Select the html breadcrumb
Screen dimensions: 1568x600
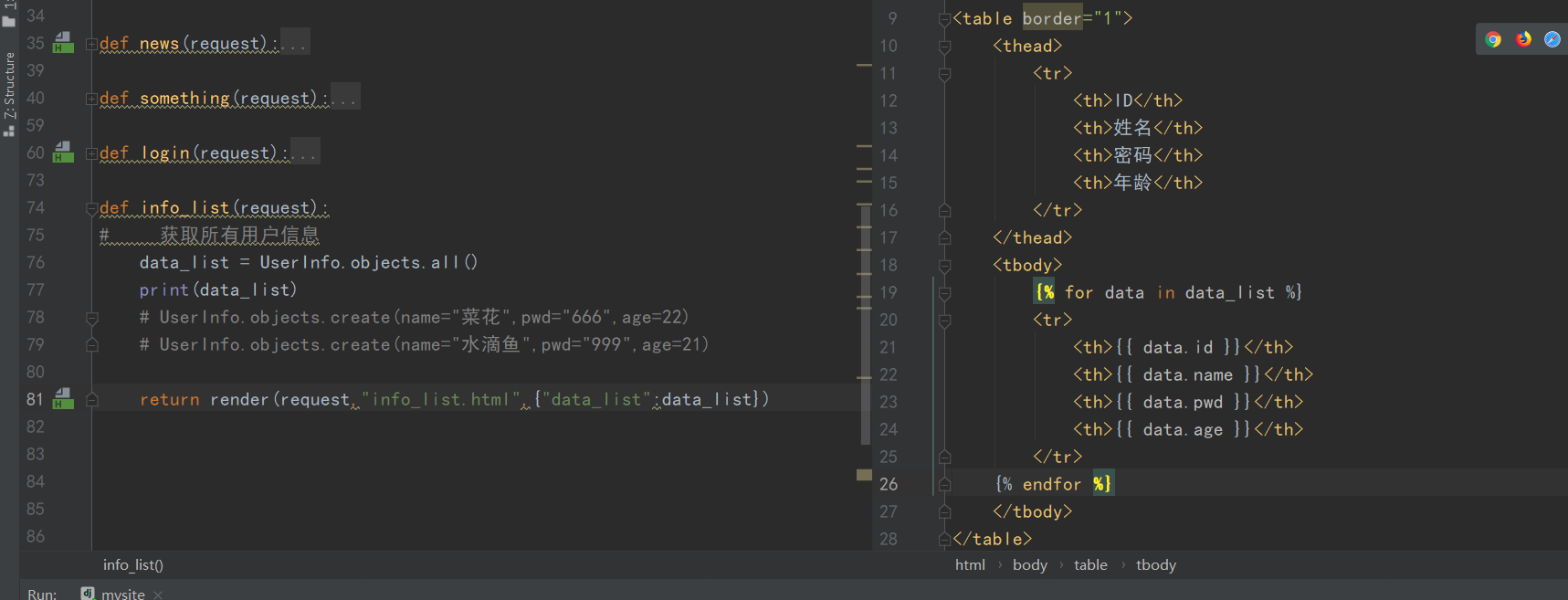[970, 565]
